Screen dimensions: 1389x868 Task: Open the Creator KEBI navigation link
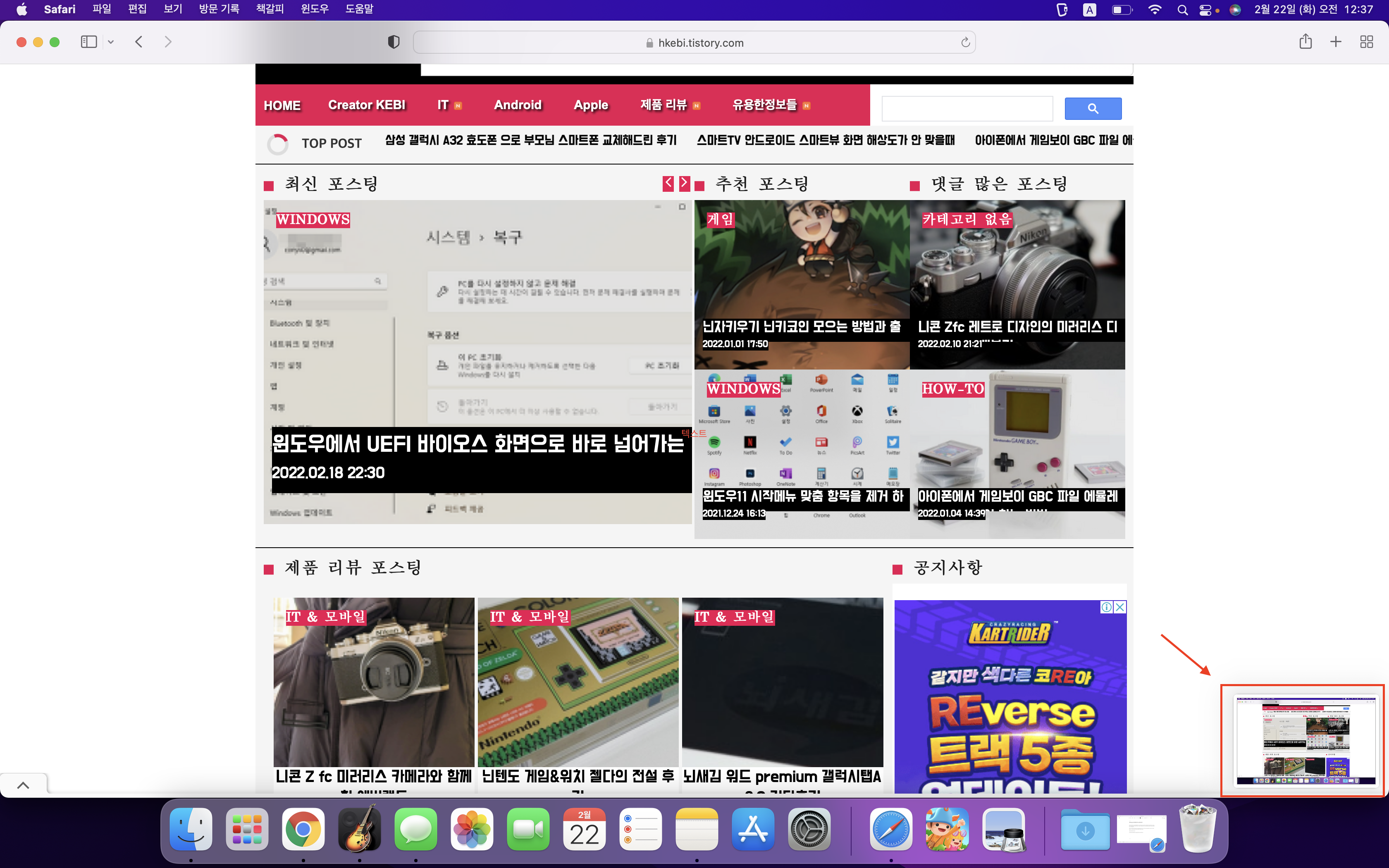366,105
